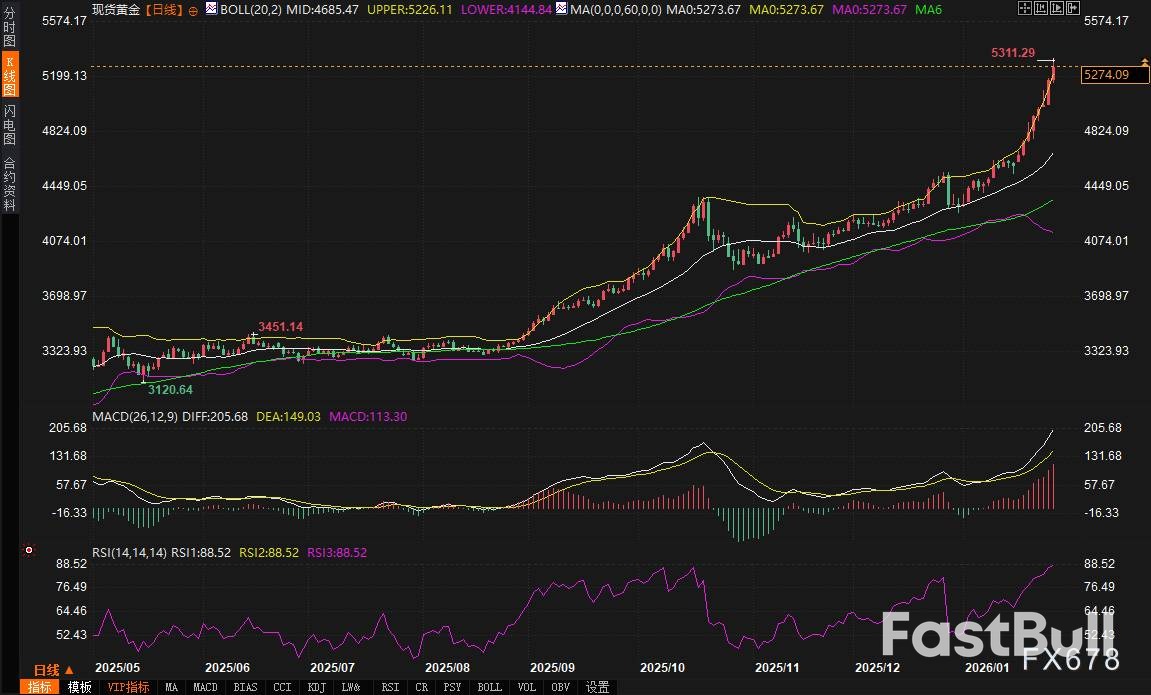Image resolution: width=1151 pixels, height=695 pixels.
Task: Apply the BIAS indicator button
Action: (x=245, y=687)
